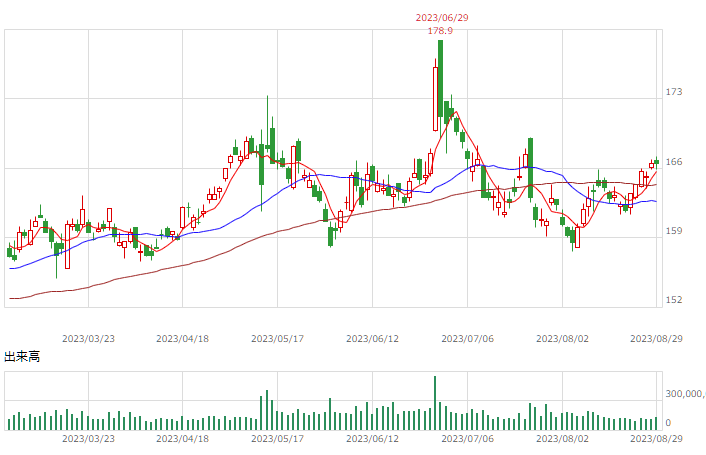Click the 300,000 volume axis label
This screenshot has height=455, width=706.
pyautogui.click(x=685, y=394)
